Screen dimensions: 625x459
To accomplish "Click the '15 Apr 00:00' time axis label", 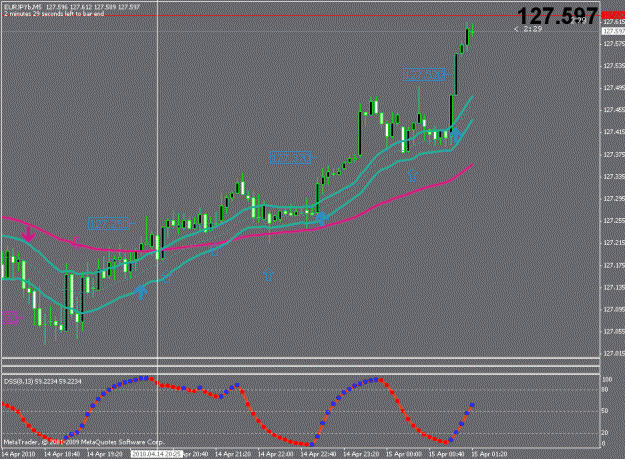I will (x=404, y=454).
